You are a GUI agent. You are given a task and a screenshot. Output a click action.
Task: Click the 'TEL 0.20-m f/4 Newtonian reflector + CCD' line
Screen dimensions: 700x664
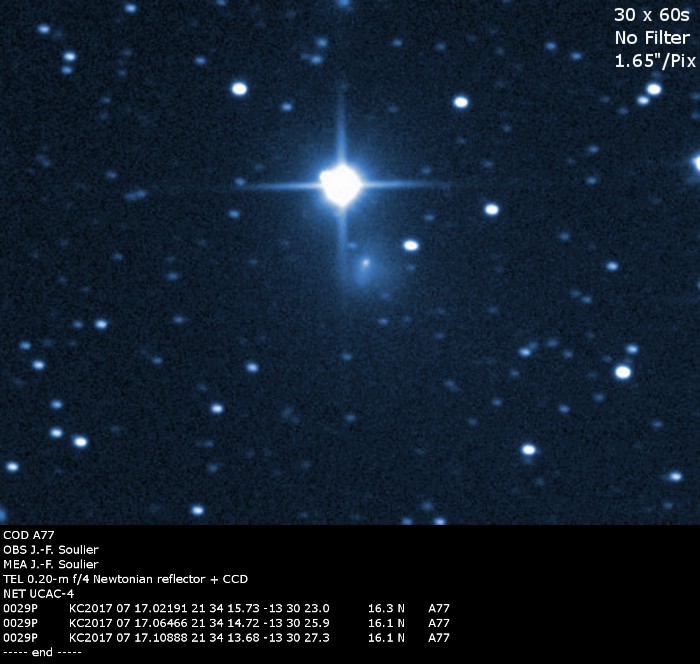pyautogui.click(x=125, y=579)
